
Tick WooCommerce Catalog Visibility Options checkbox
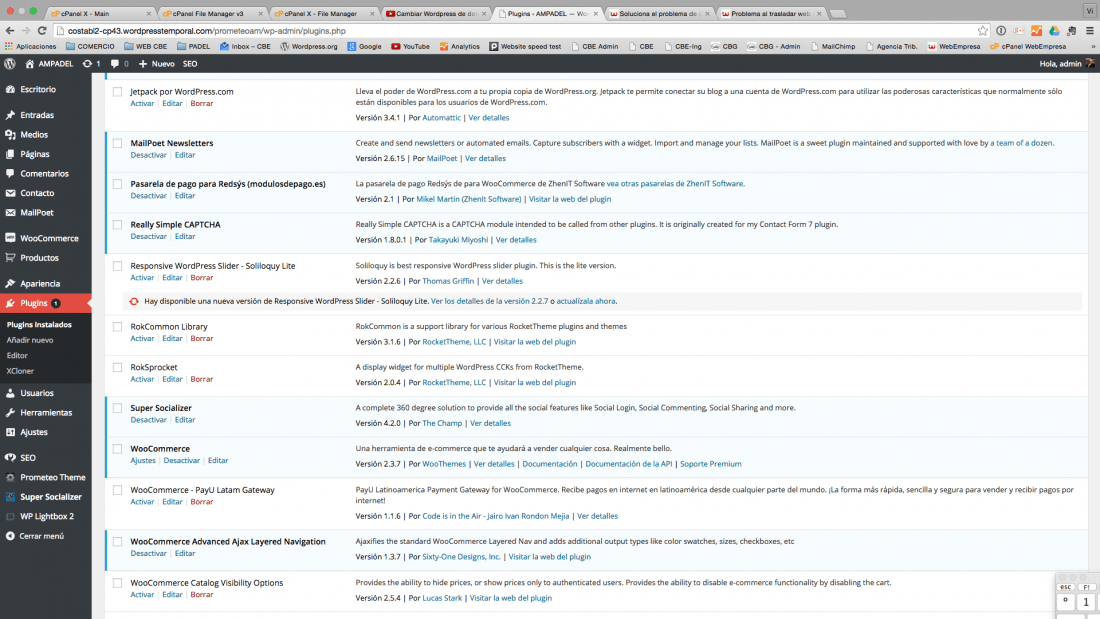click(x=117, y=583)
